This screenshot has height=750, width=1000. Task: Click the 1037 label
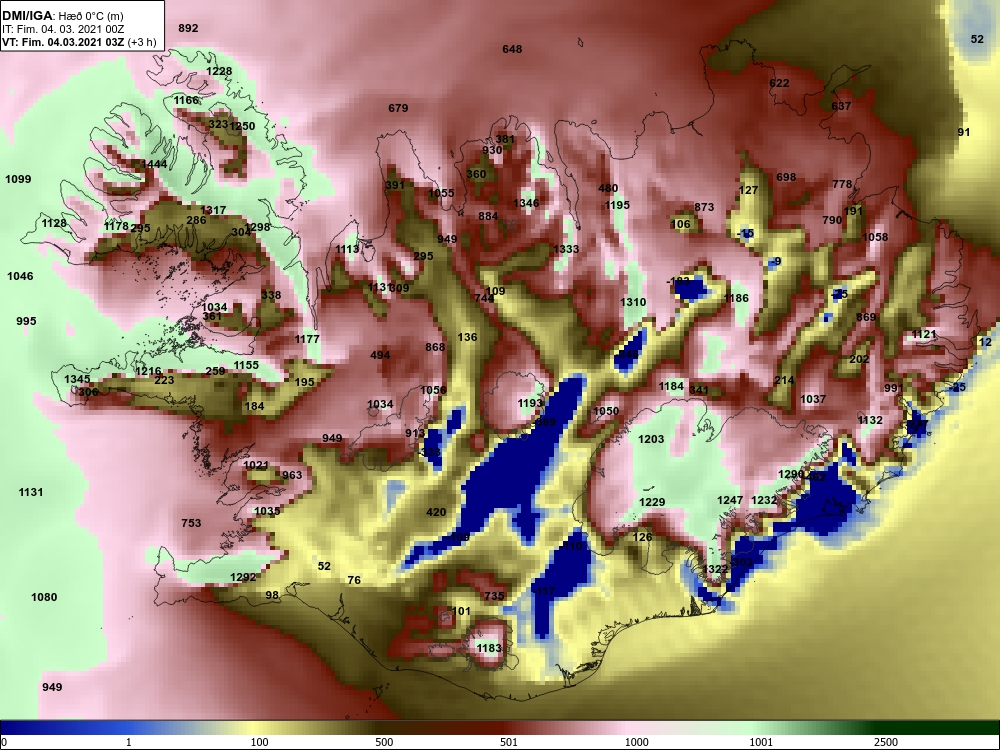(813, 399)
